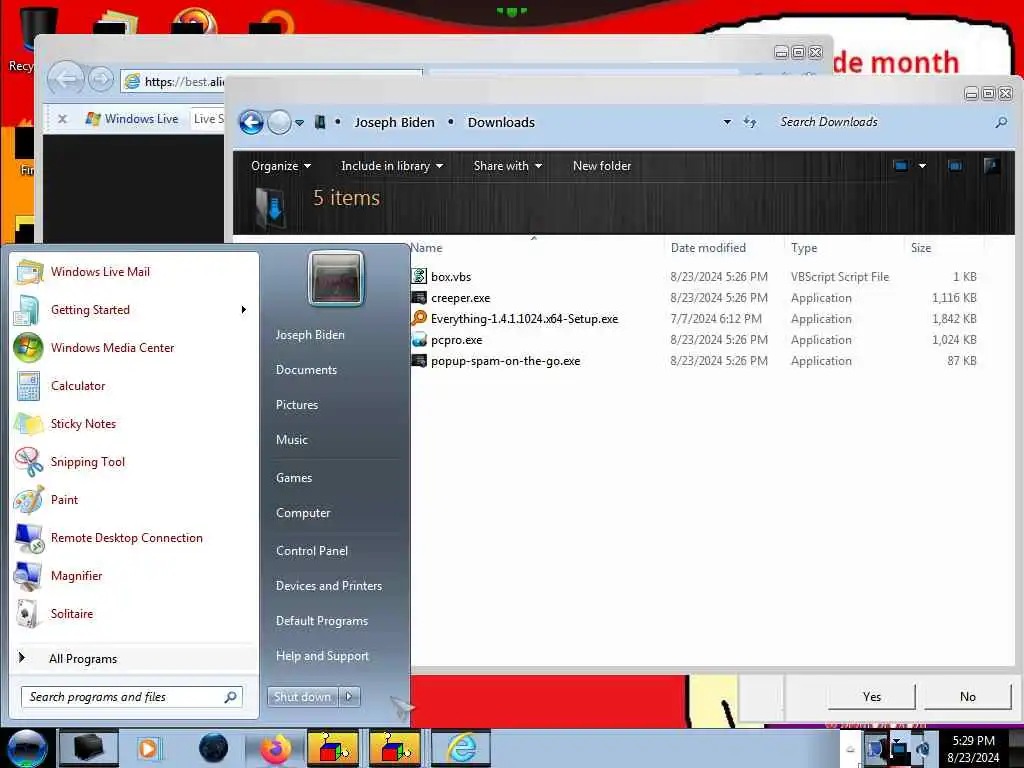The height and width of the screenshot is (768, 1024).
Task: Open shut down options arrow
Action: click(349, 697)
